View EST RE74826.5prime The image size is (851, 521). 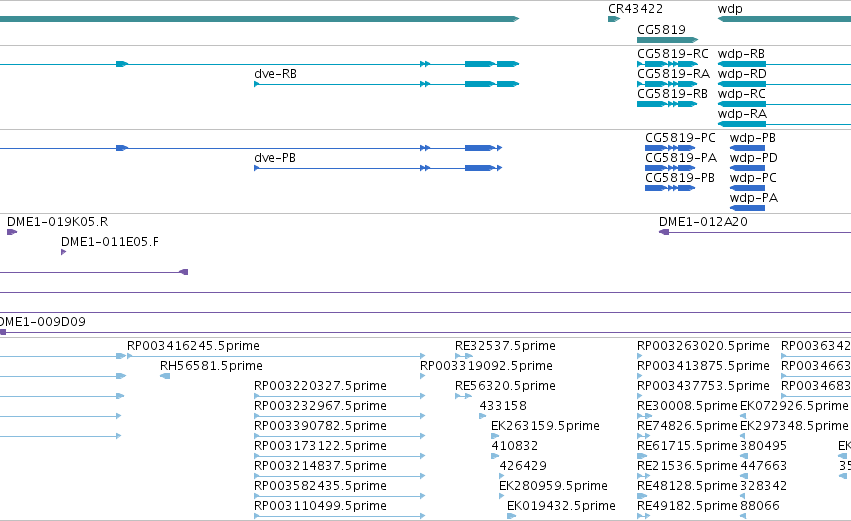tap(687, 426)
